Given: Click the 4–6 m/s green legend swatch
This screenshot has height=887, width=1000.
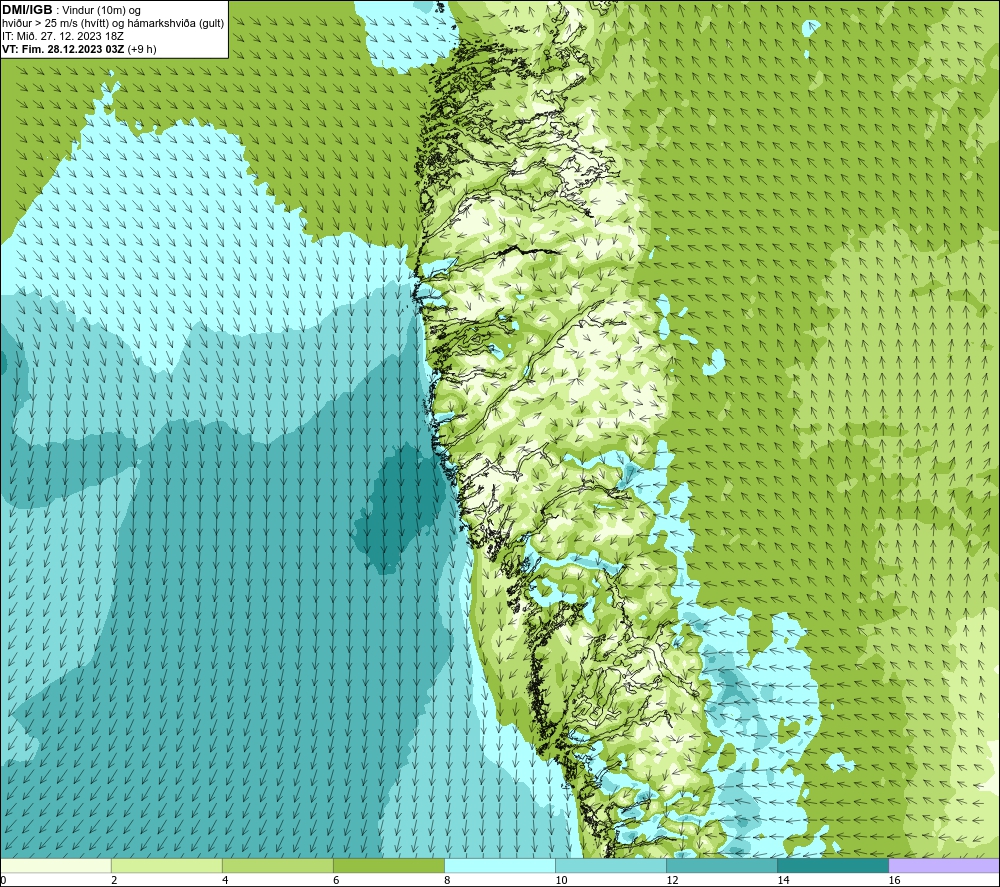Looking at the screenshot, I should click(278, 865).
